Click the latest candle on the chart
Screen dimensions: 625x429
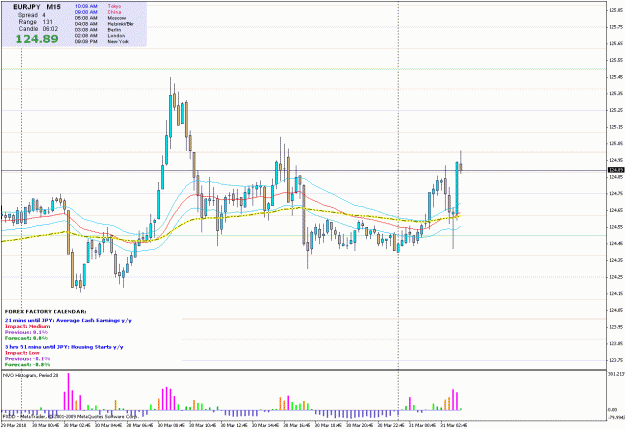coord(461,167)
